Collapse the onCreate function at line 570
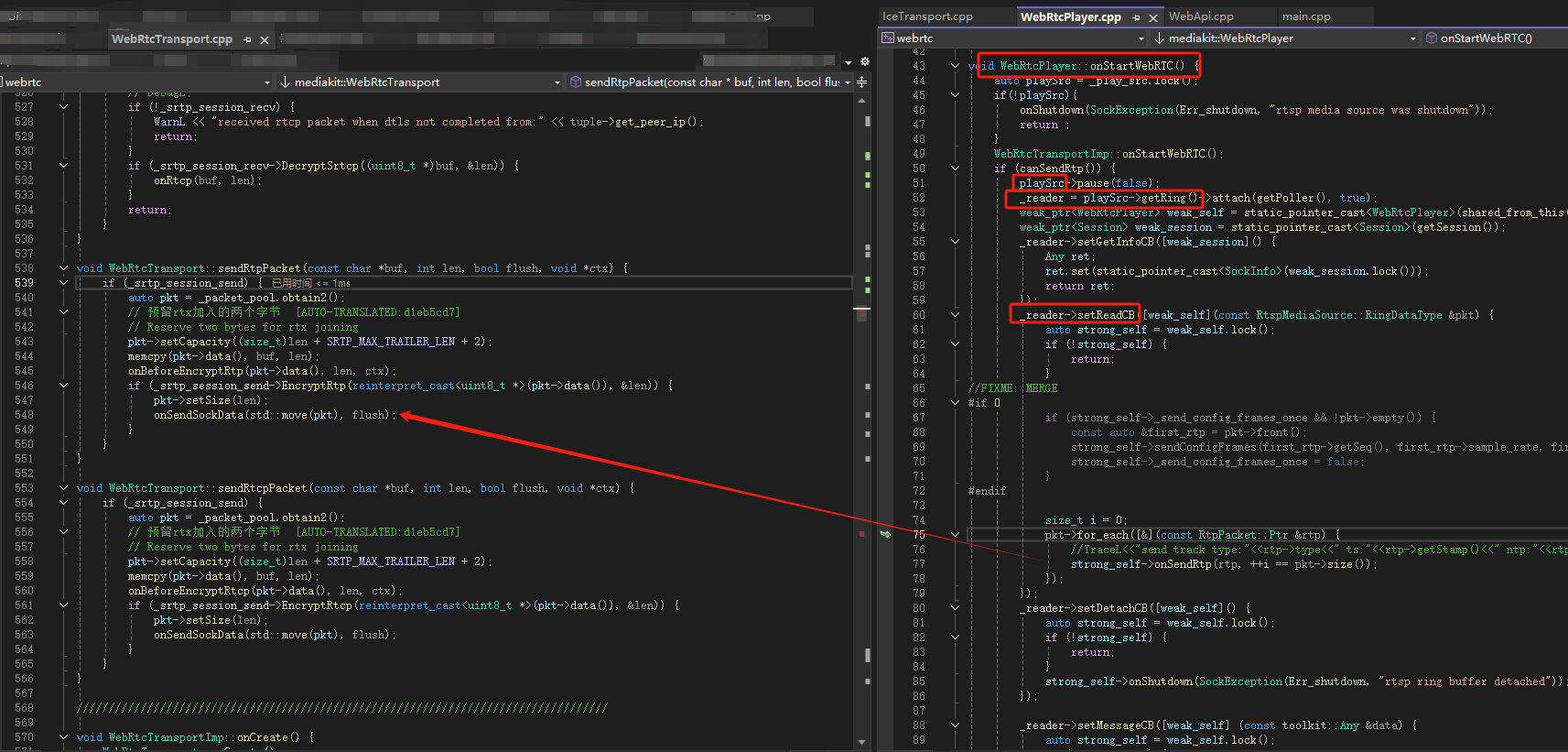Image resolution: width=1568 pixels, height=752 pixels. [x=63, y=737]
